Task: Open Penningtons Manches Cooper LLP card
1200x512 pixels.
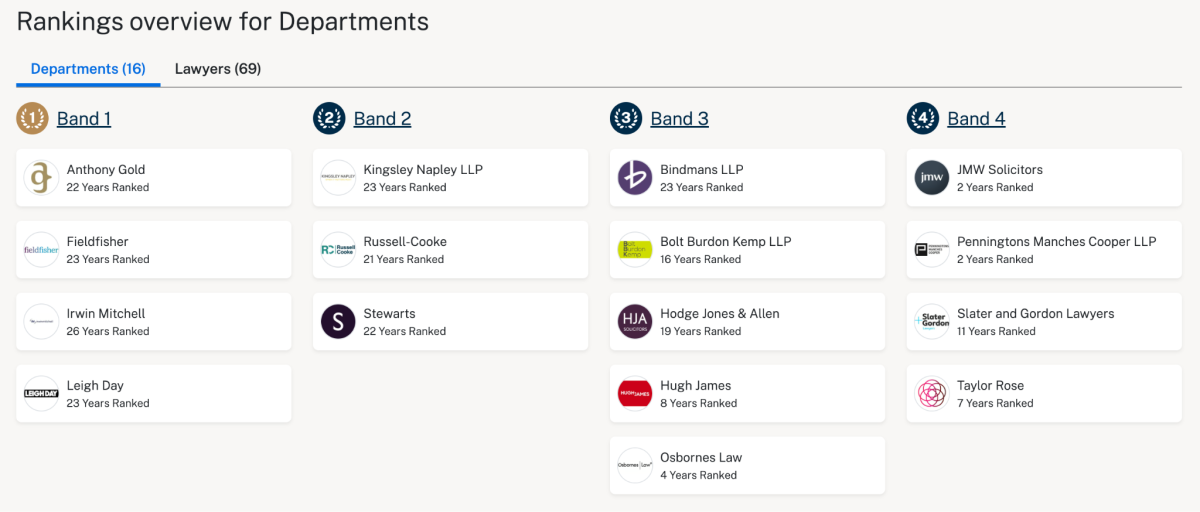Action: 1044,250
